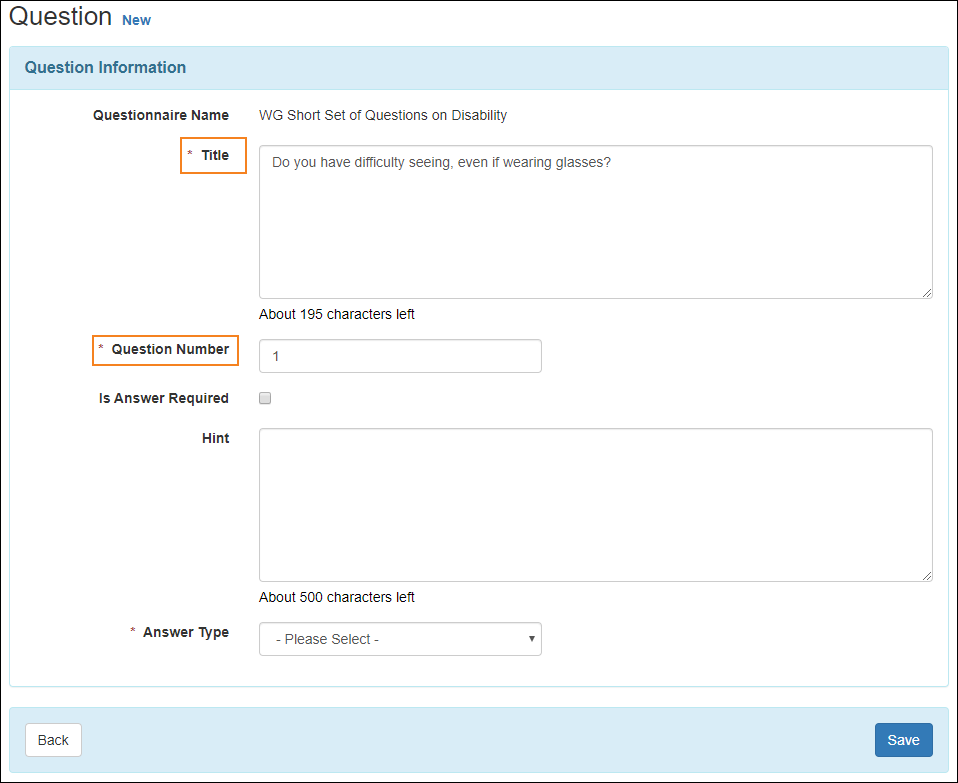Click the Back button
Image resolution: width=958 pixels, height=783 pixels.
click(x=53, y=740)
